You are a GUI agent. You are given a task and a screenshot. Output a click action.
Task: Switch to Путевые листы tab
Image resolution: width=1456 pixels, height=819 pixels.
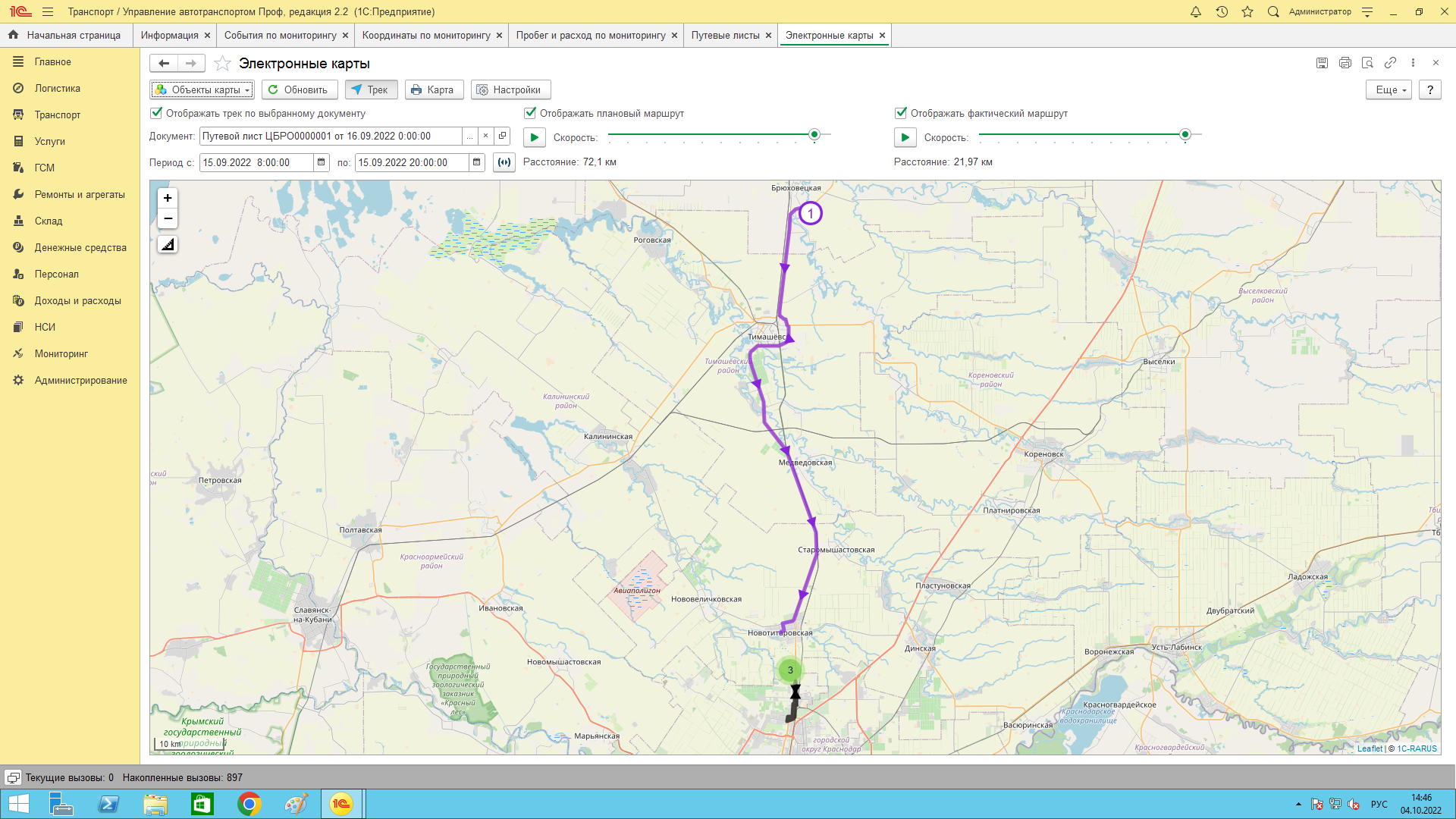click(725, 35)
